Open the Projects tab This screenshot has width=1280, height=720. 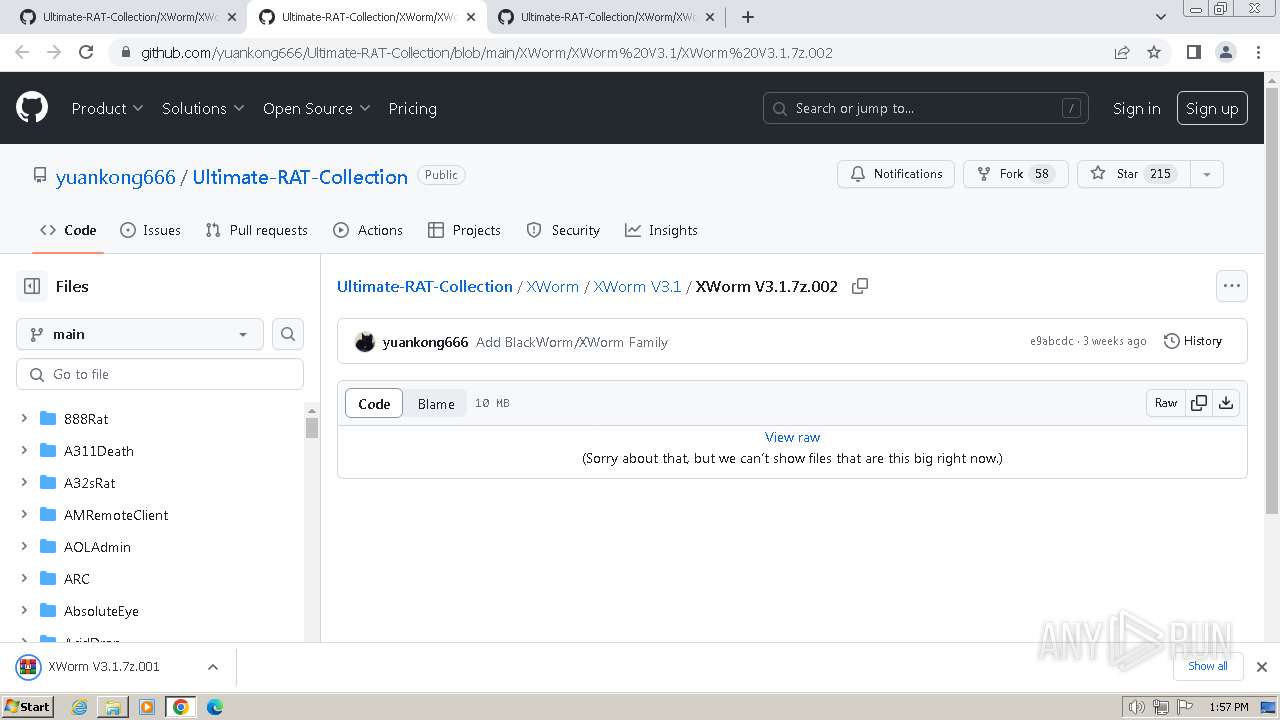click(x=464, y=230)
